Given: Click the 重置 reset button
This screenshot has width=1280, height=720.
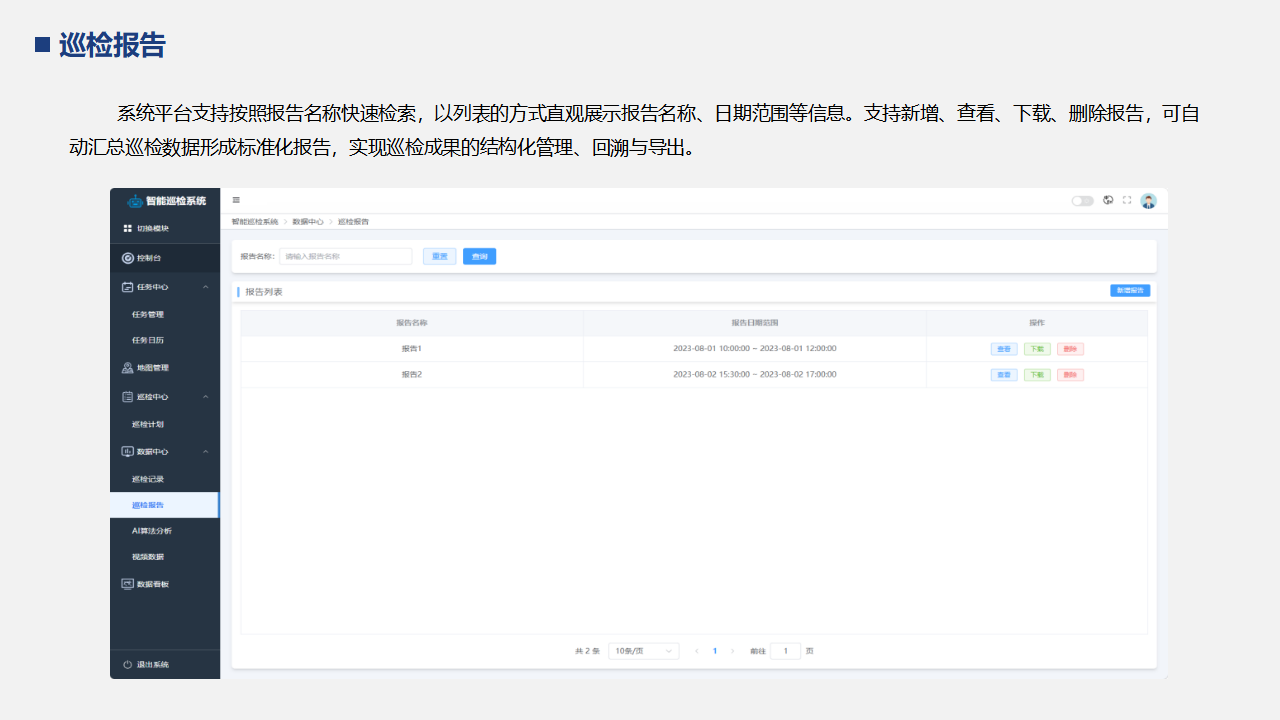Looking at the screenshot, I should click(439, 257).
